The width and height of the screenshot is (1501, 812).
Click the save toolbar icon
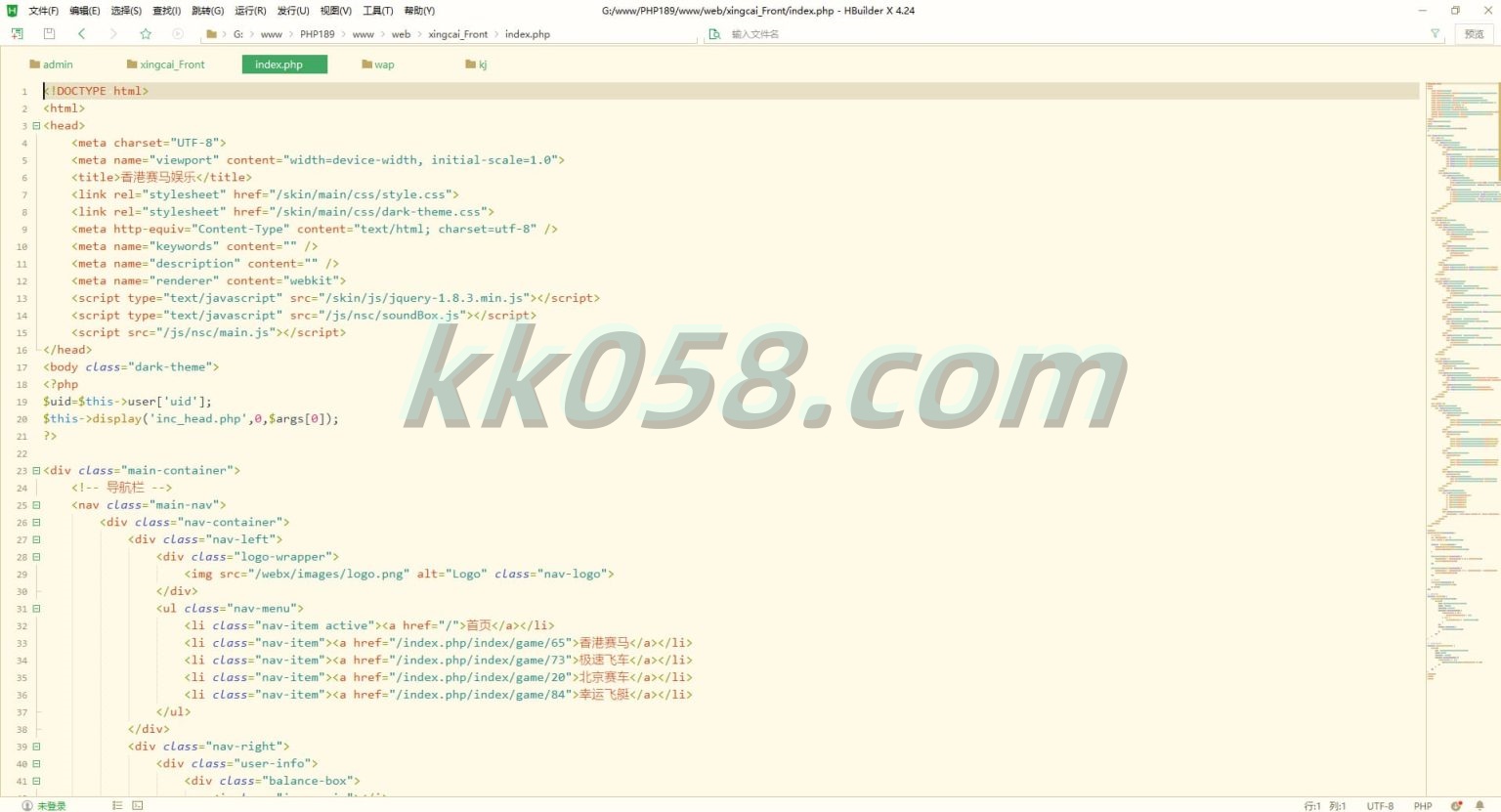pos(49,34)
